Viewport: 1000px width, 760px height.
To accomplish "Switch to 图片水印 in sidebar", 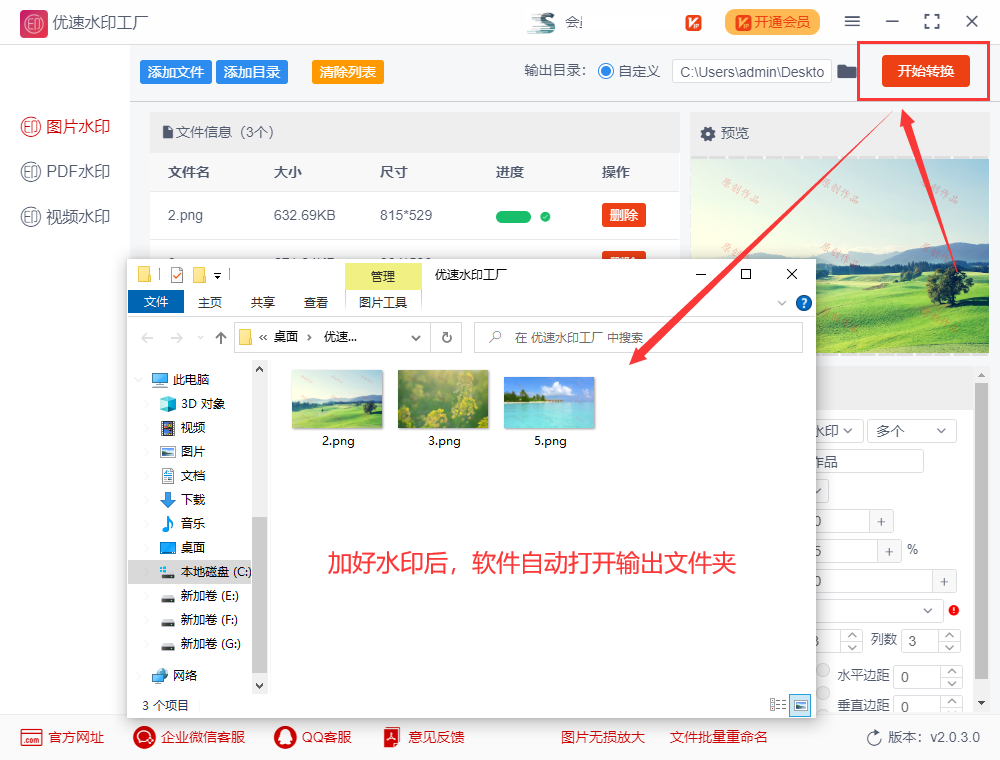I will (x=65, y=127).
